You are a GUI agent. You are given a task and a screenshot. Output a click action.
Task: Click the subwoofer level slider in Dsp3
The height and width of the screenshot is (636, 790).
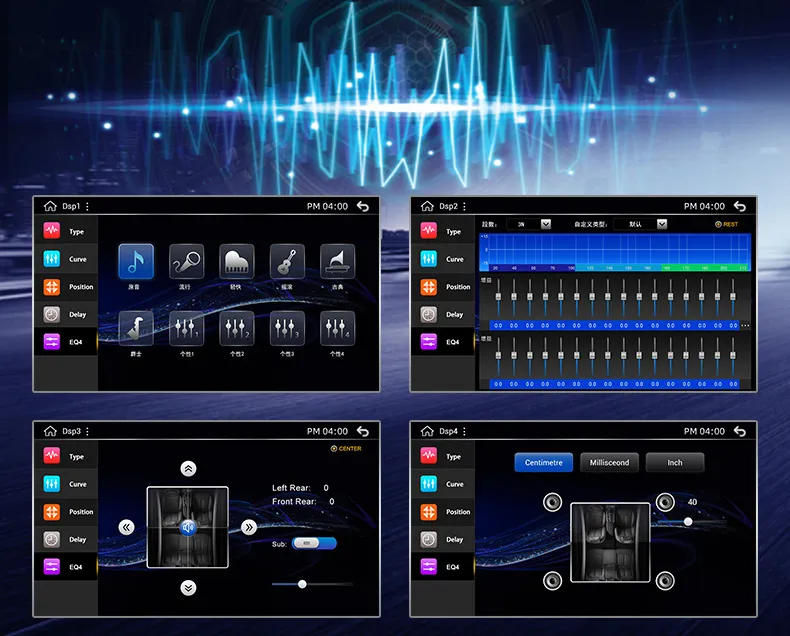coord(312,584)
